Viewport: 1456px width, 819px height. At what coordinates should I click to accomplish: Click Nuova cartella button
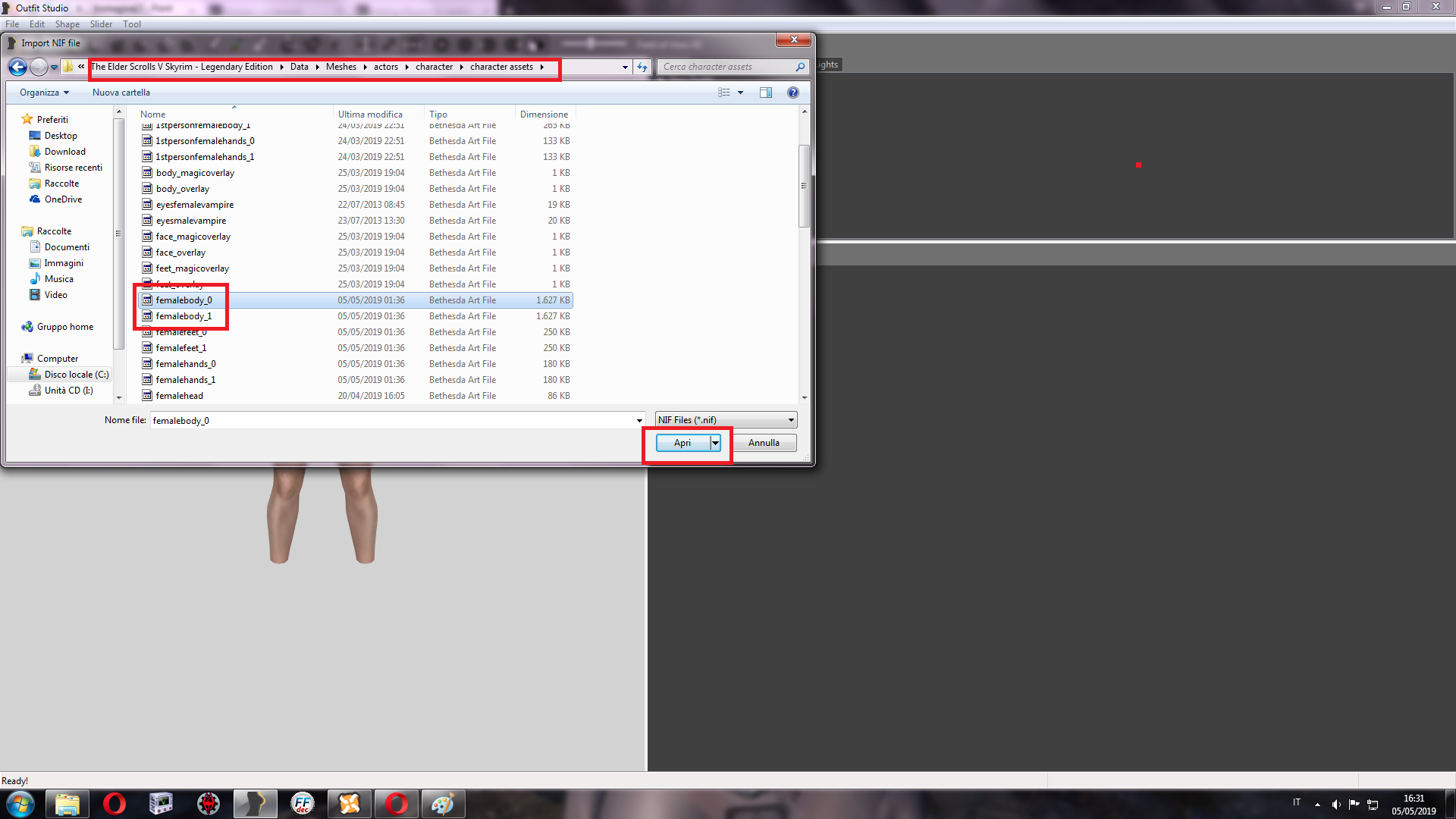tap(121, 93)
